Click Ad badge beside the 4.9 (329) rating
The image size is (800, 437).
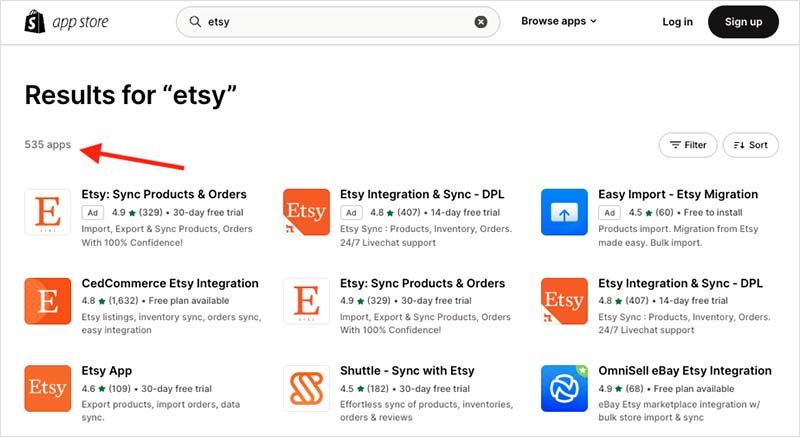92,213
